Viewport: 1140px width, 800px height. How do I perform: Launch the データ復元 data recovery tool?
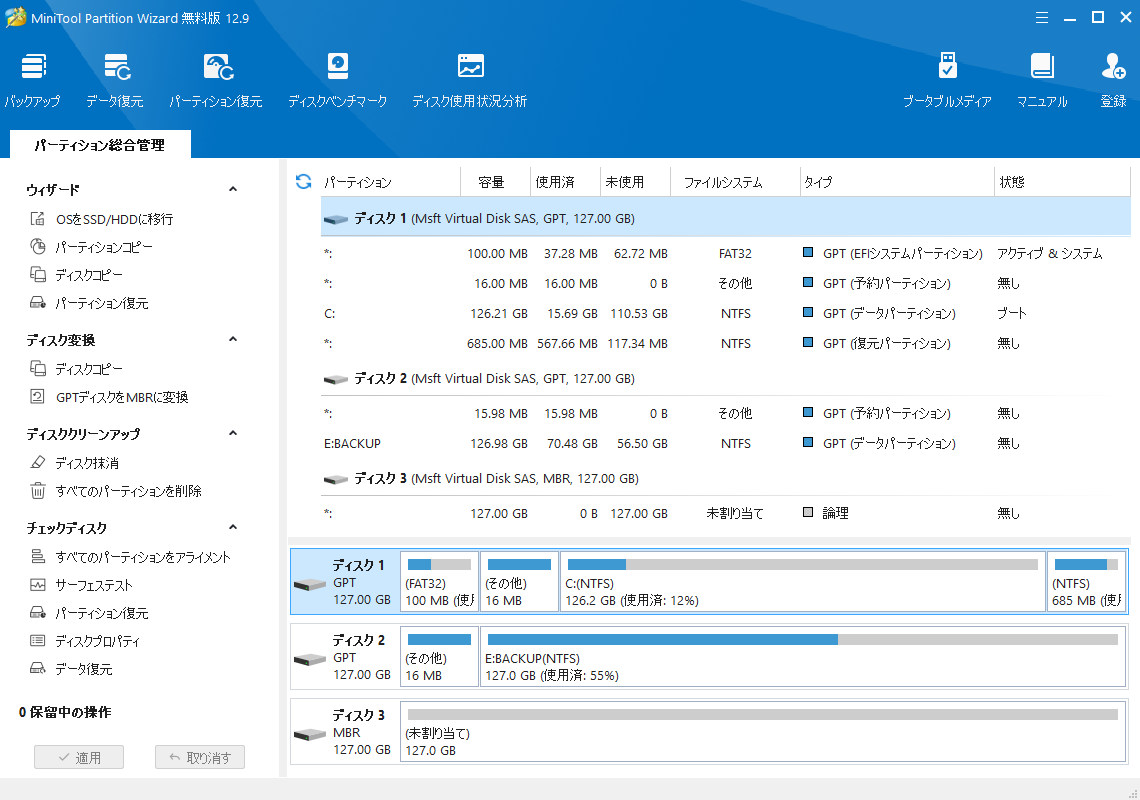coord(115,80)
